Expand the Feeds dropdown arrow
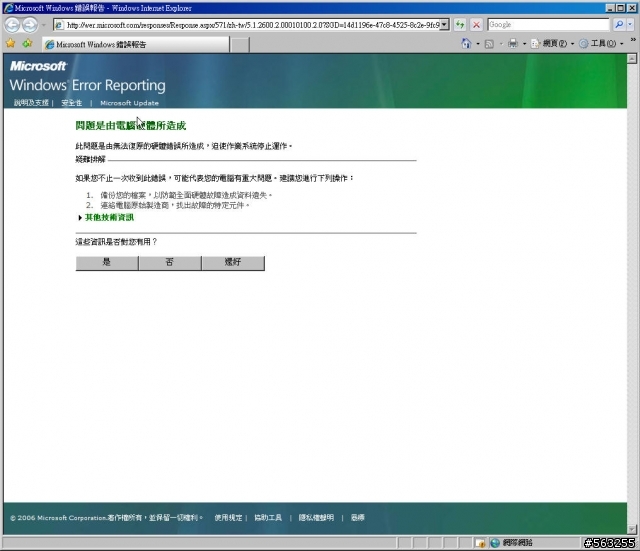The image size is (640, 551). coord(501,44)
